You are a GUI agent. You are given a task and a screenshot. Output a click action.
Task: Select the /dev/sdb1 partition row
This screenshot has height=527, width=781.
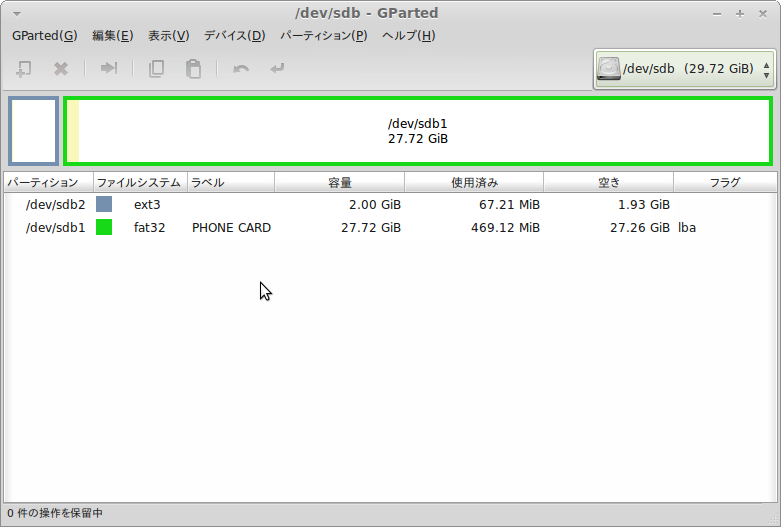tap(390, 227)
